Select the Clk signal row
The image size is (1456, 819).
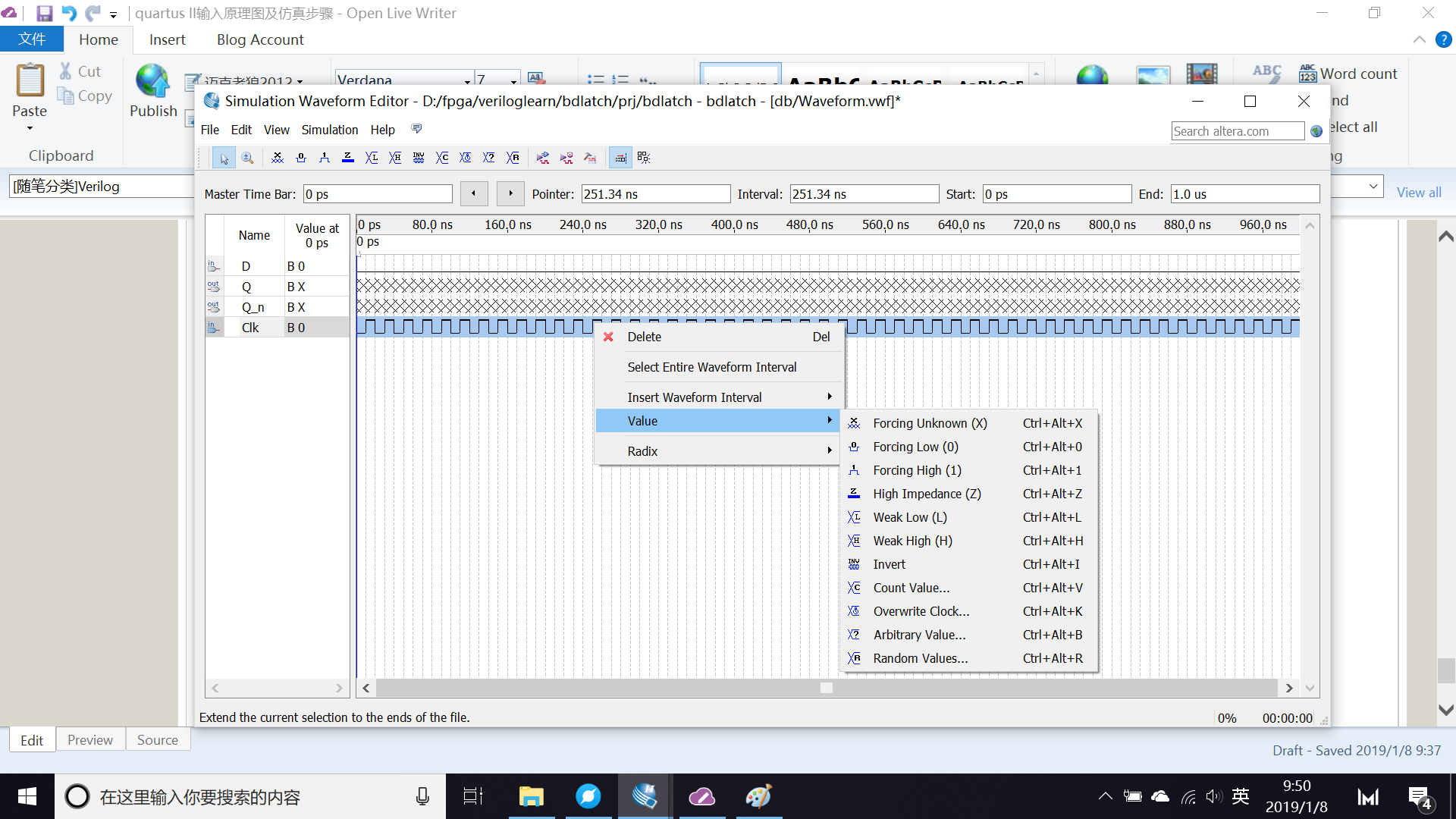click(277, 328)
